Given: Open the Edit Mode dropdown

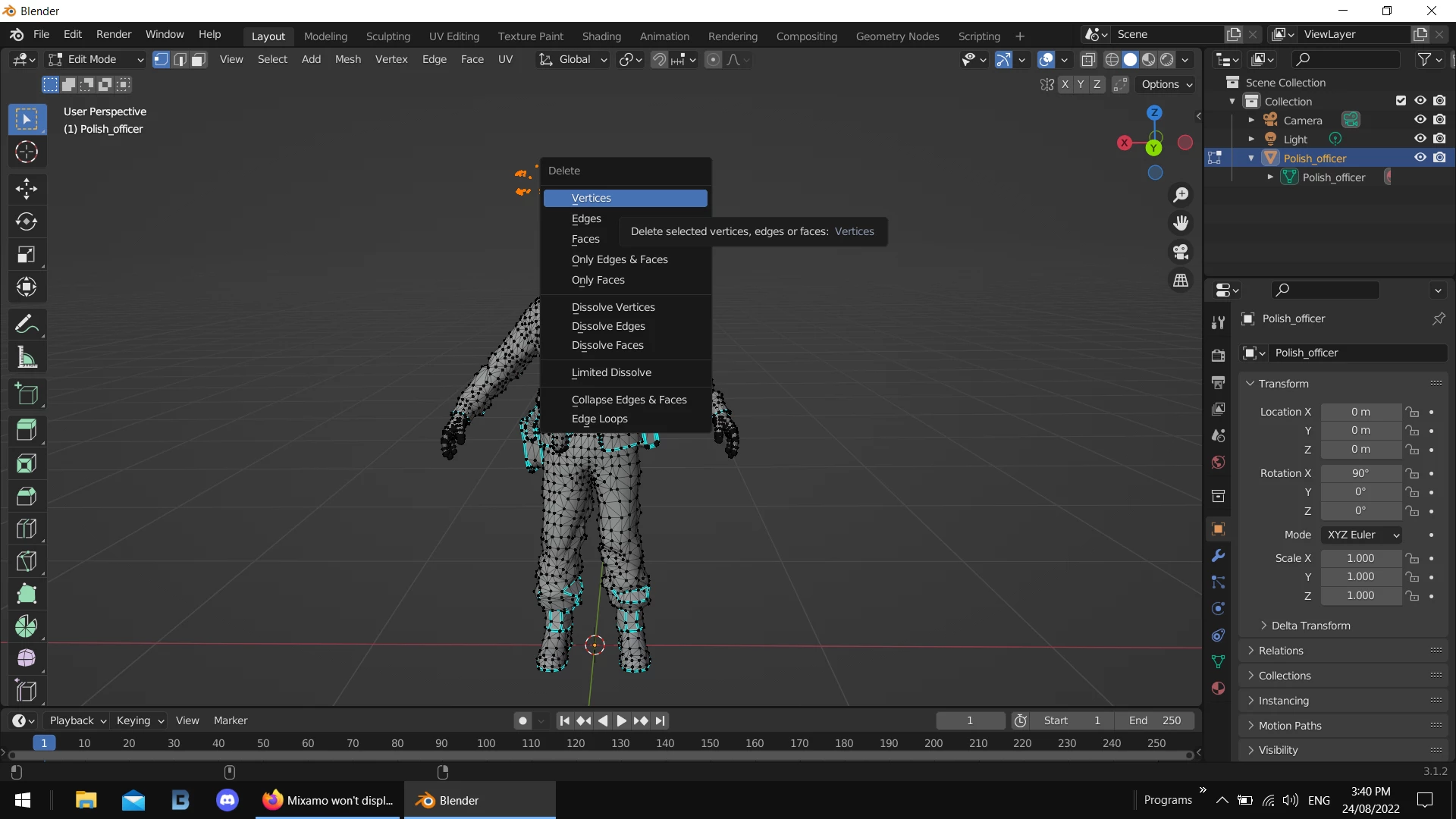Looking at the screenshot, I should point(96,60).
